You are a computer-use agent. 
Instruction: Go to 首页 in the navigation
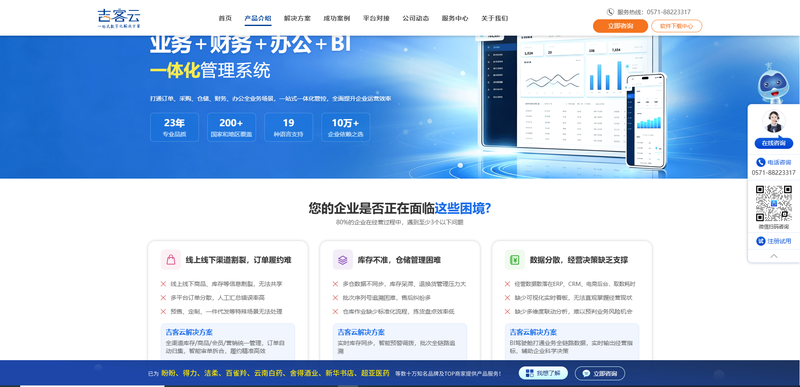[x=225, y=18]
